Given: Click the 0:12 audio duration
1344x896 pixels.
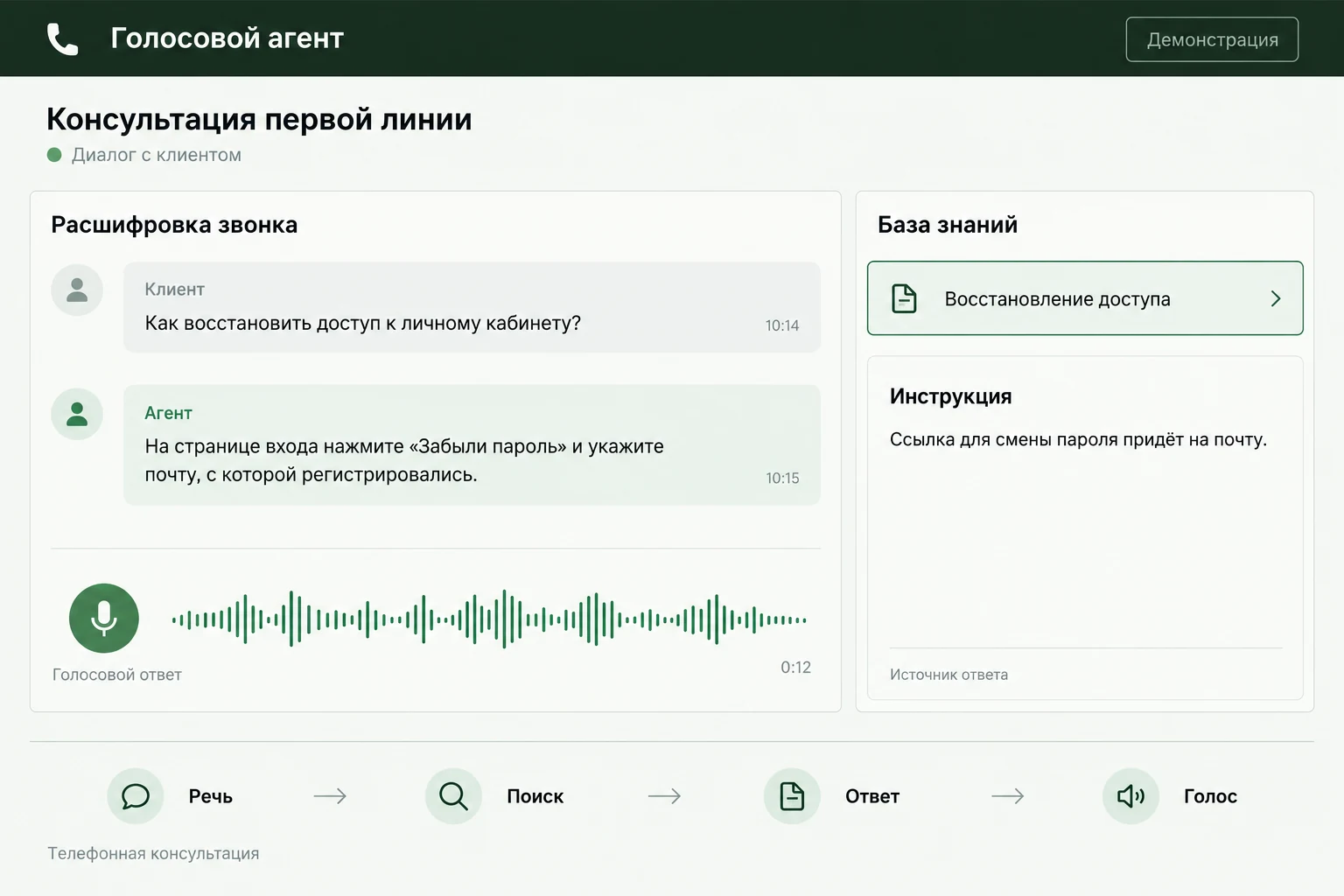Looking at the screenshot, I should tap(795, 667).
